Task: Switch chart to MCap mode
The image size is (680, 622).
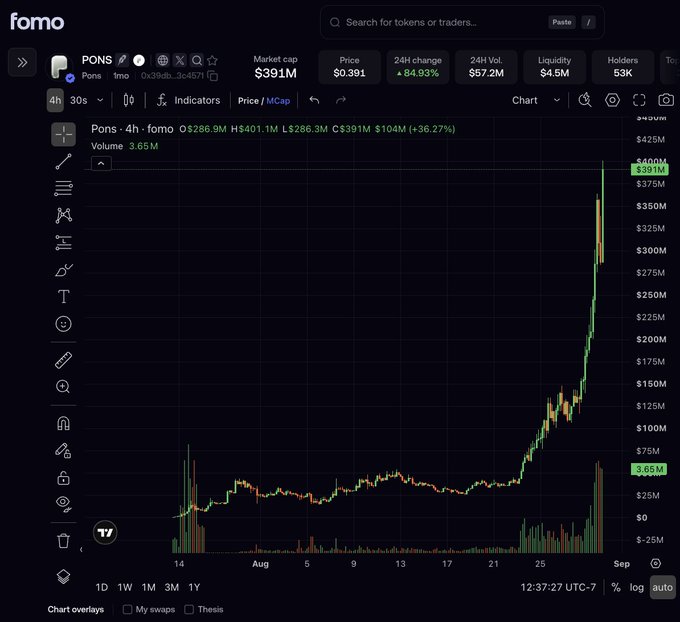Action: tap(278, 101)
